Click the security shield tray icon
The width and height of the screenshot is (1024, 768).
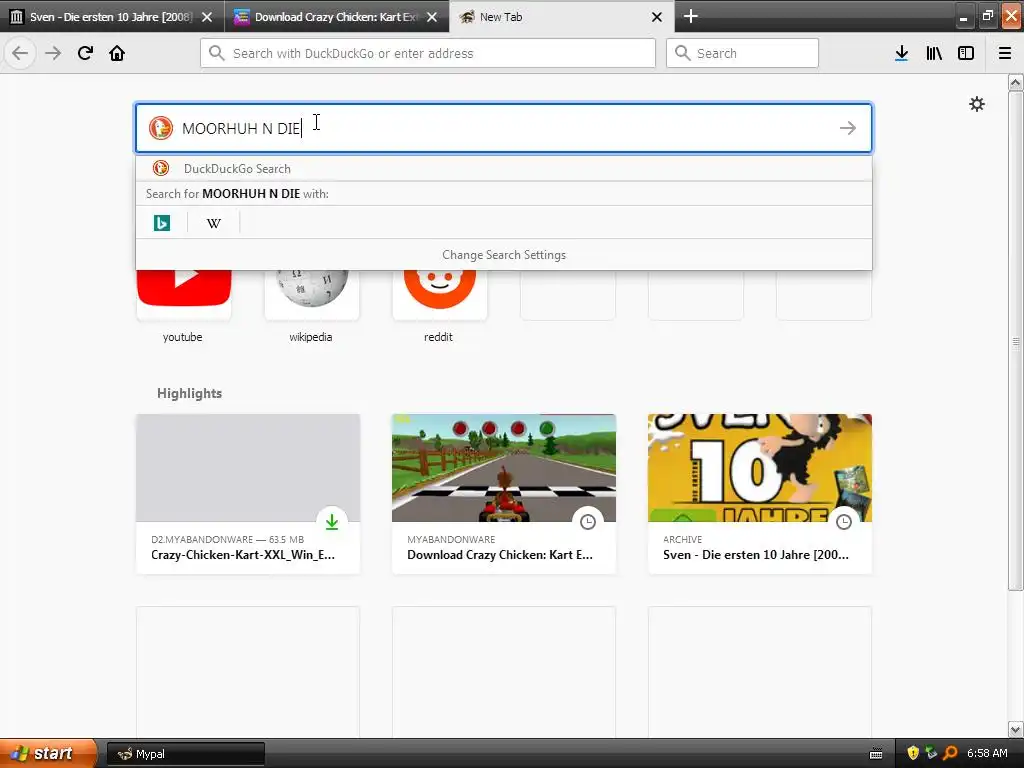coord(913,754)
